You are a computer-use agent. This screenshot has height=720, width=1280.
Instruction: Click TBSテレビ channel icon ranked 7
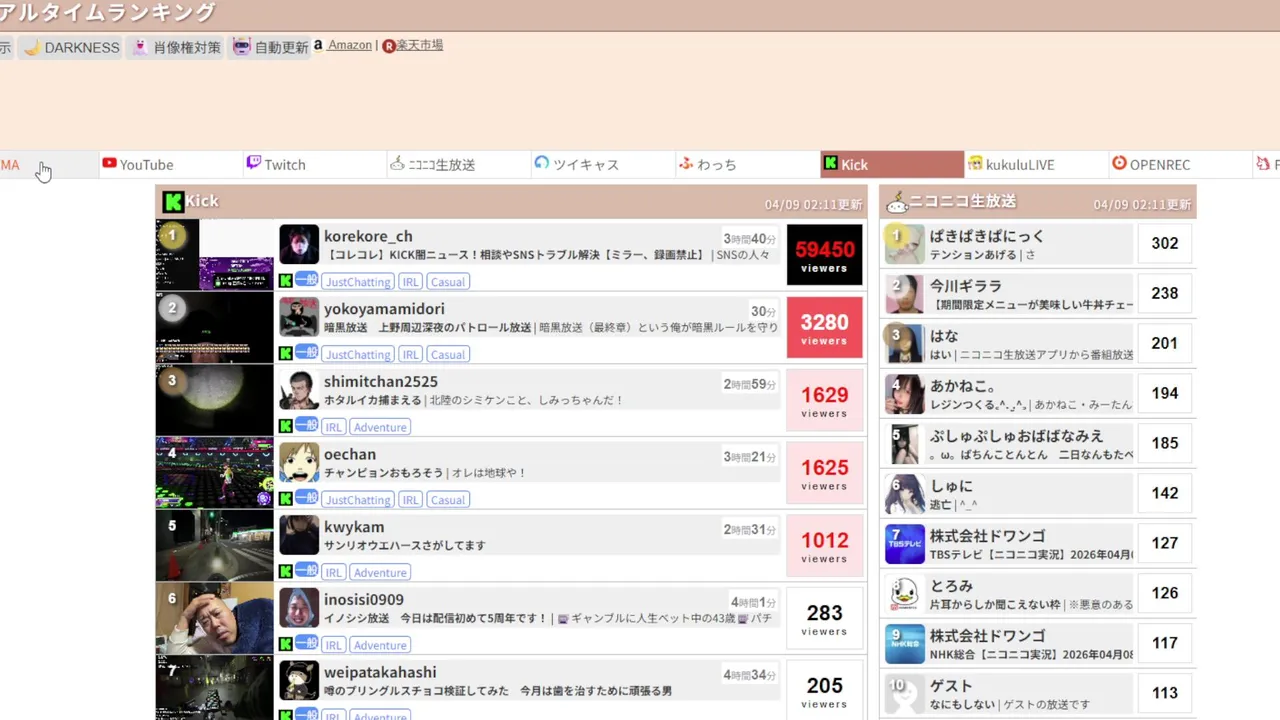click(x=904, y=543)
